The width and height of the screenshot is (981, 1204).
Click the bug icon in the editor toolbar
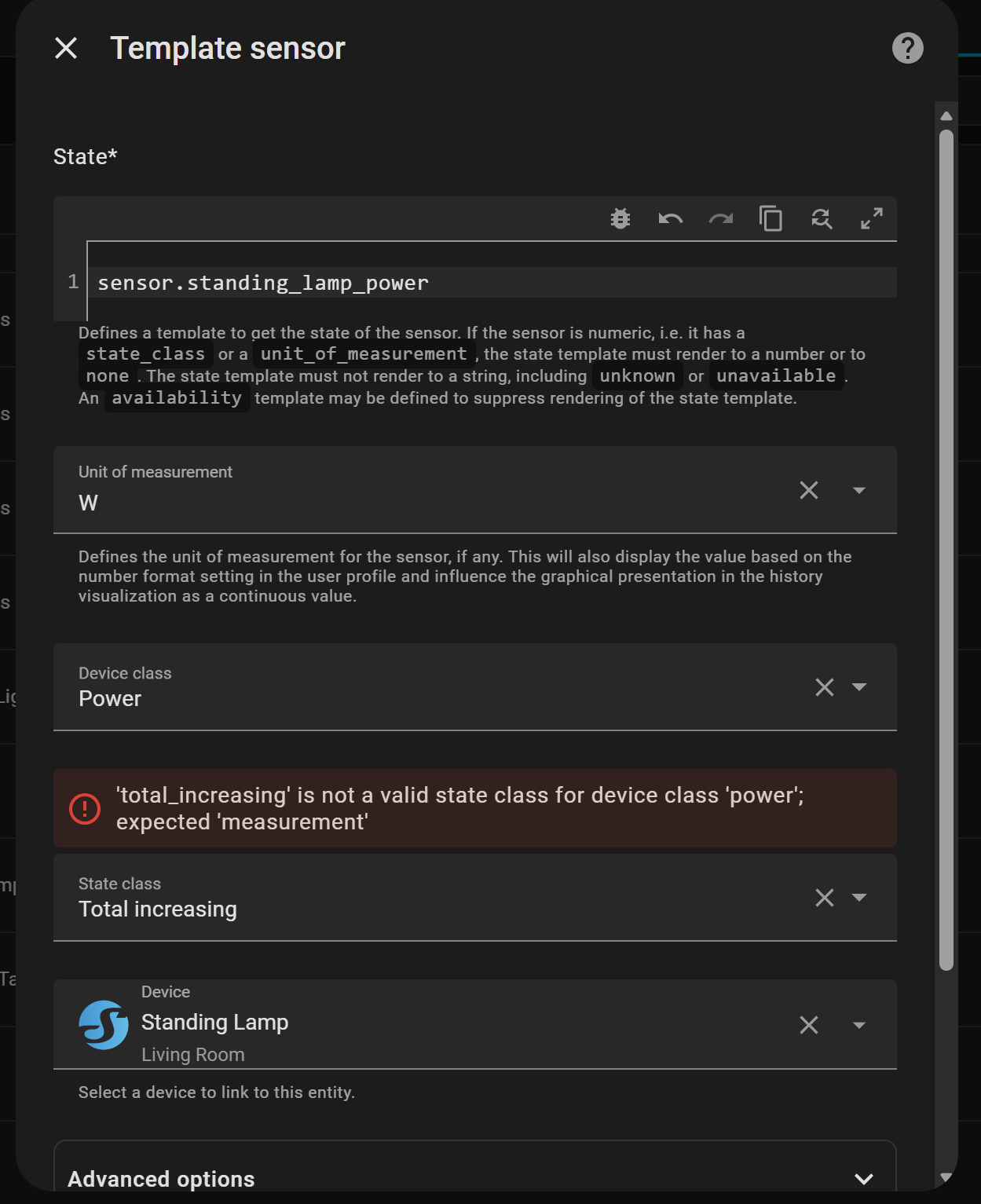point(620,218)
